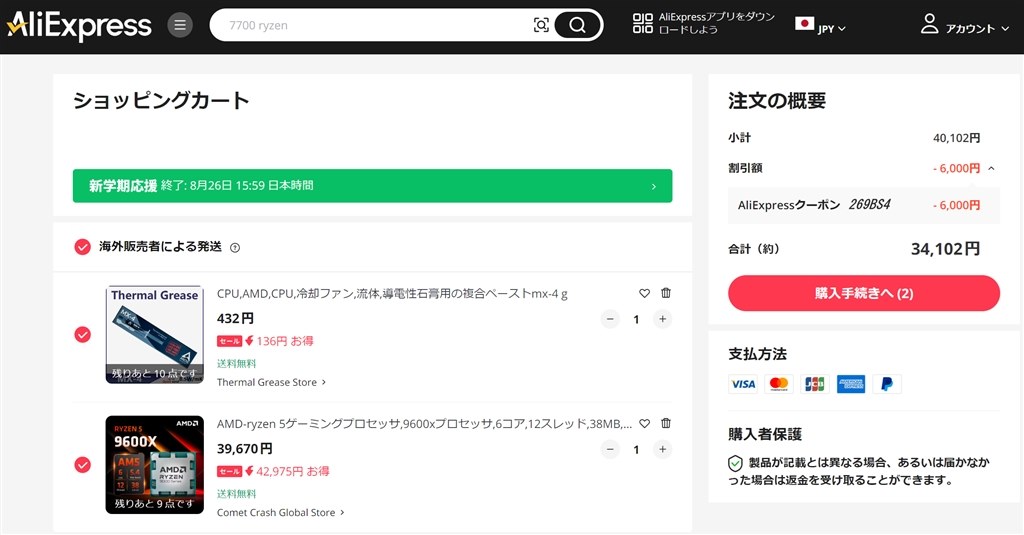
Task: Click the QR code app download icon
Action: click(643, 24)
